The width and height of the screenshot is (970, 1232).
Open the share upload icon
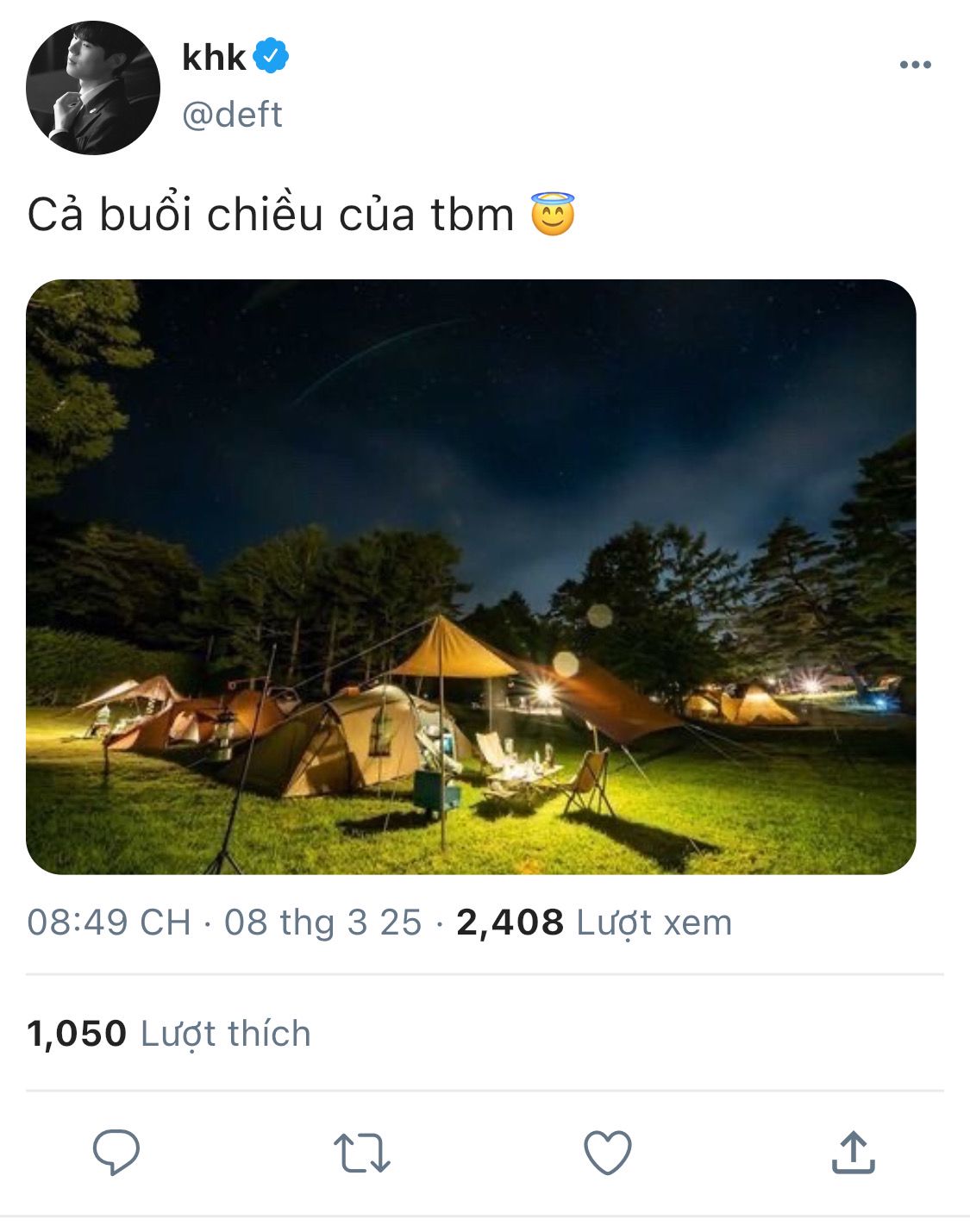pyautogui.click(x=854, y=1153)
